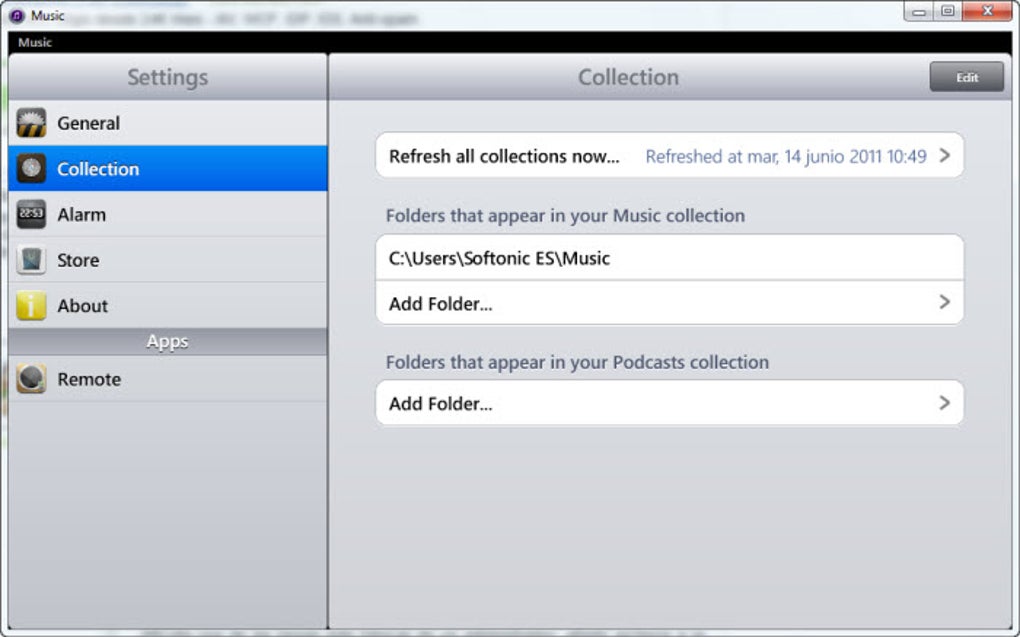Go to the Alarm settings
Screen dimensions: 1020x637
(x=168, y=214)
